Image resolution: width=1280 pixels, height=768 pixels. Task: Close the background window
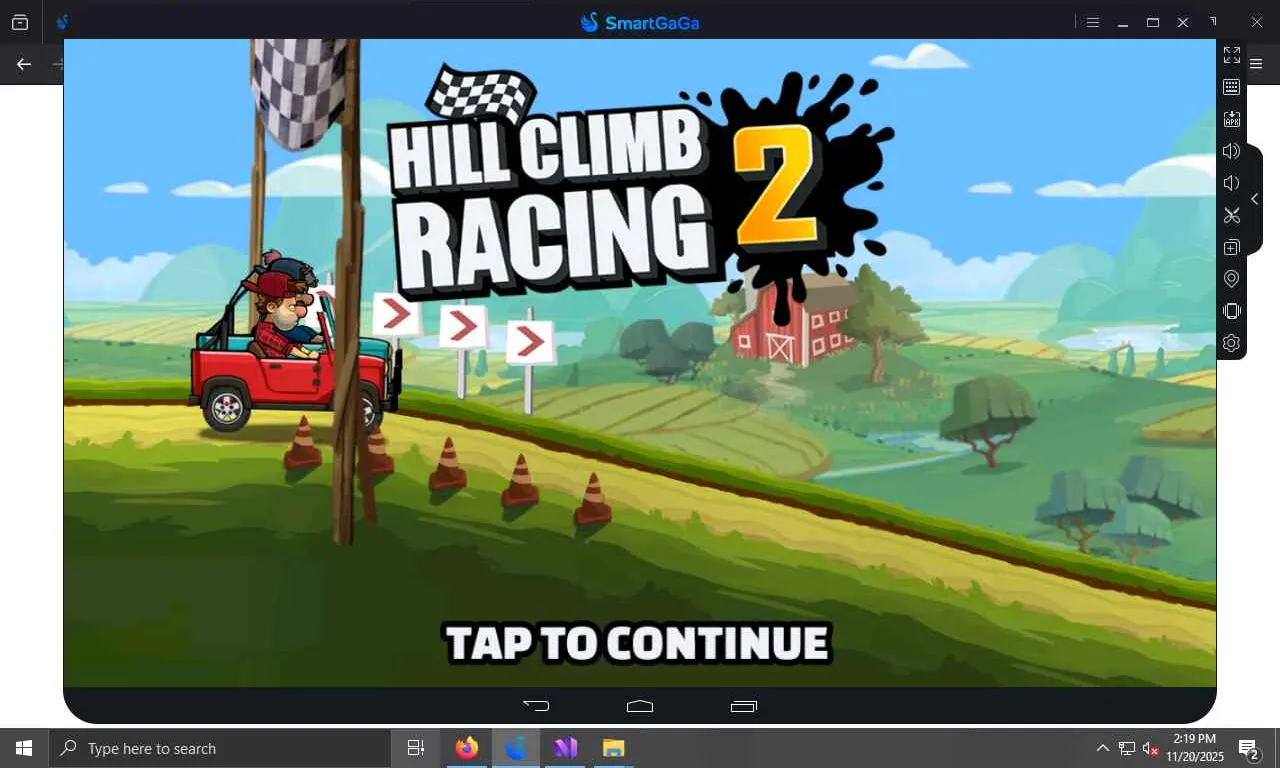tap(1257, 22)
